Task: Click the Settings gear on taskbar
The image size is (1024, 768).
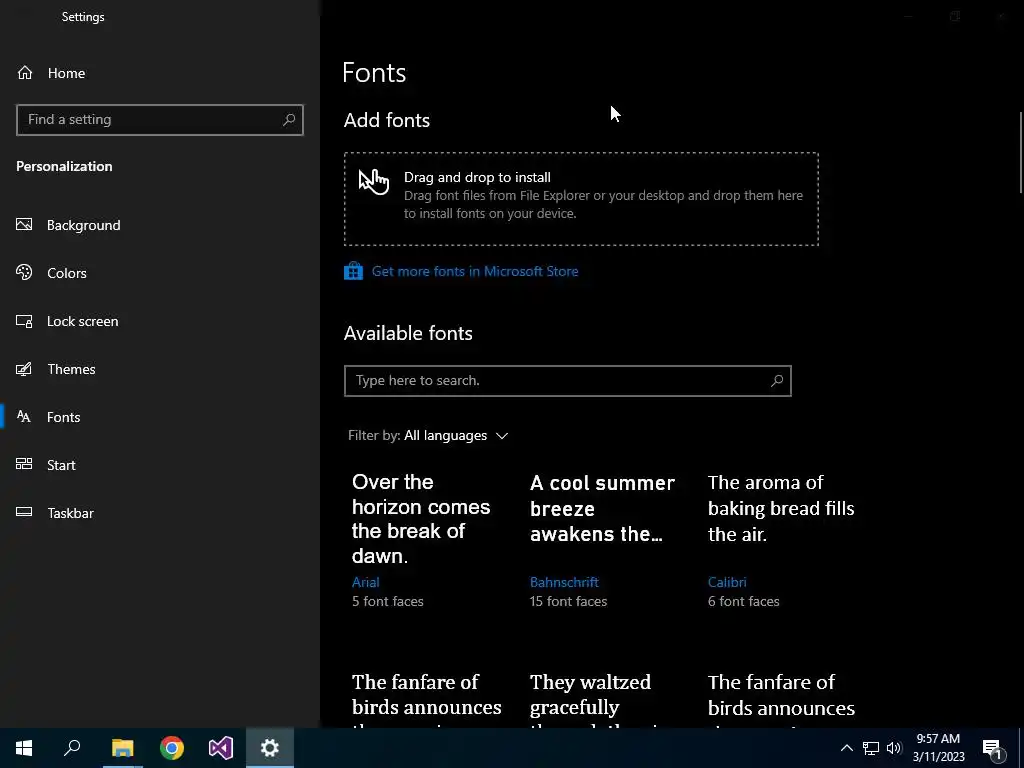Action: (270, 748)
